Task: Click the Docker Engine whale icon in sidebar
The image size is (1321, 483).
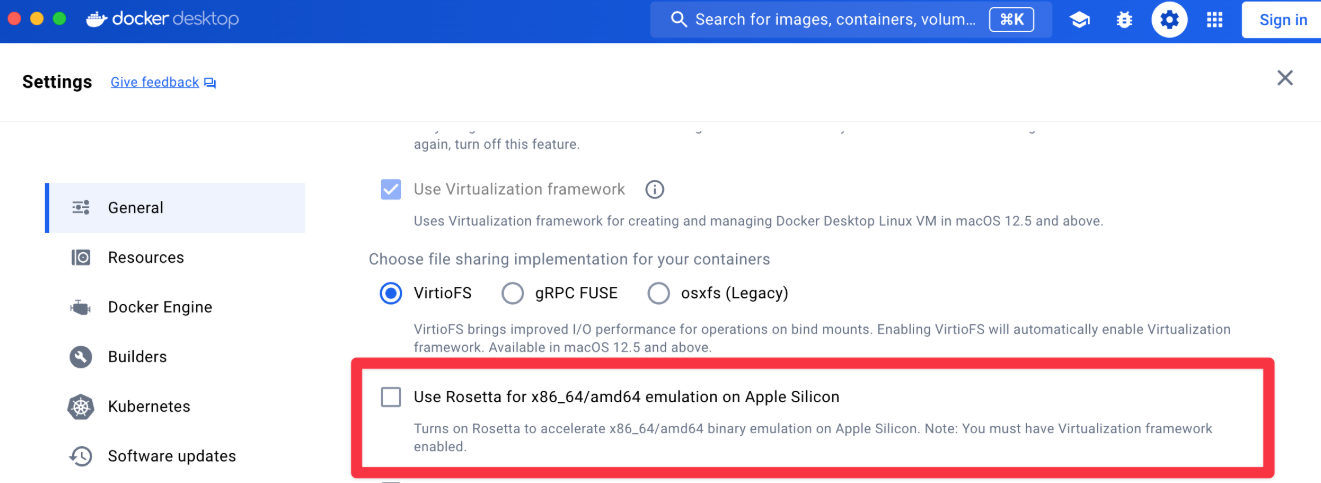Action: (81, 307)
